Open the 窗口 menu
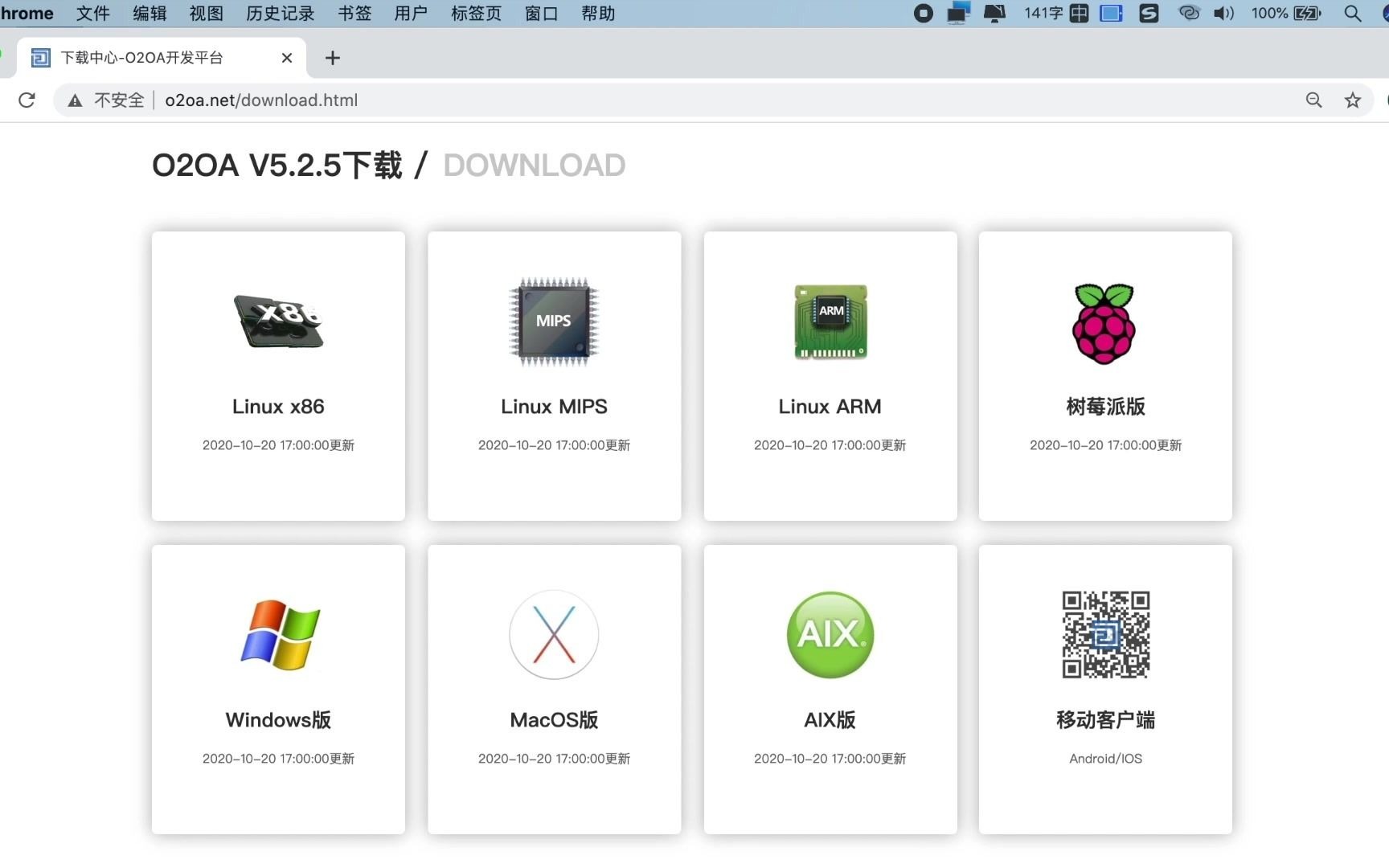 pyautogui.click(x=541, y=13)
